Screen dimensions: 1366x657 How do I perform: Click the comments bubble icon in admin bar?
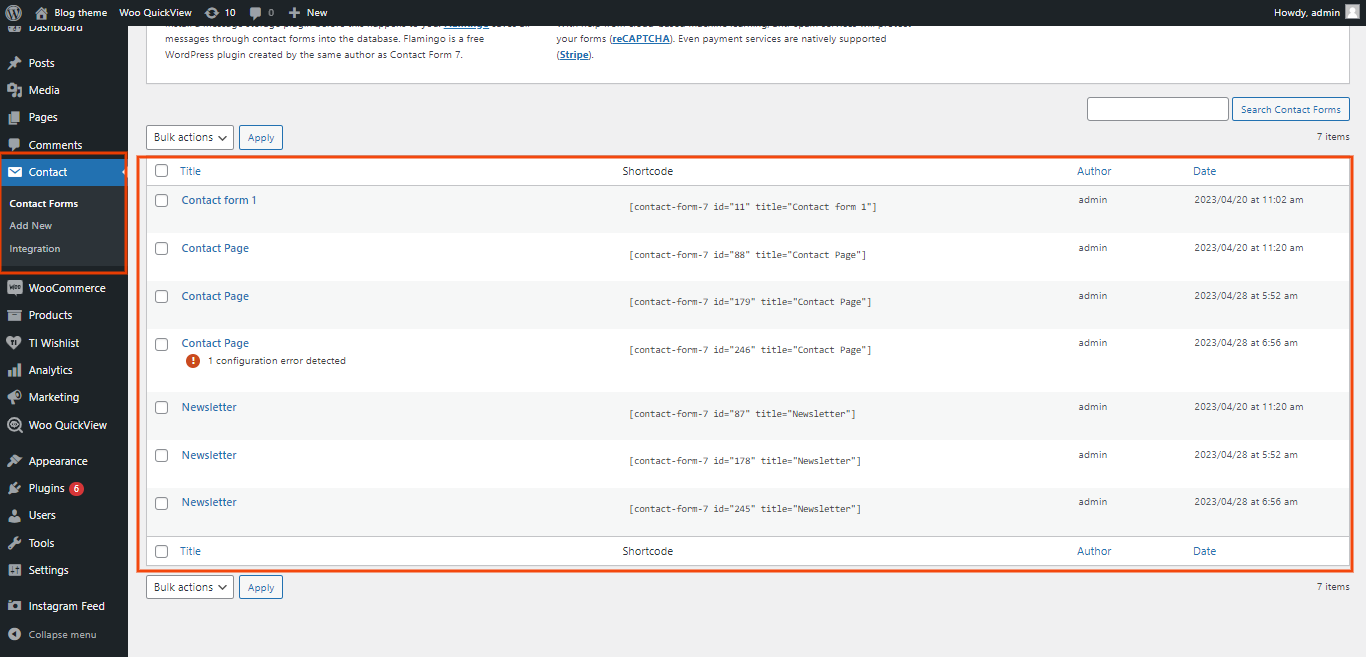click(256, 13)
